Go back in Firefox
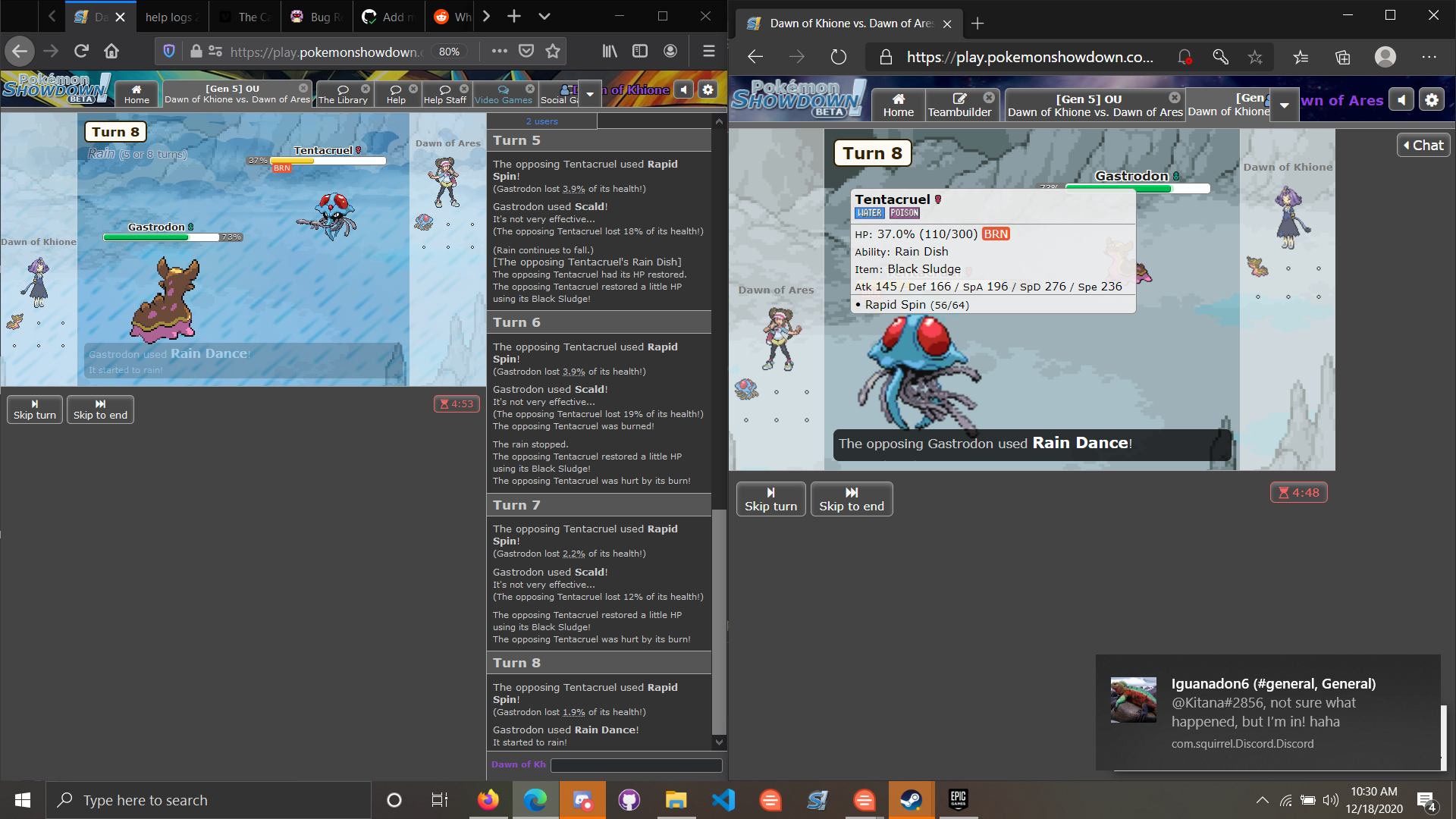This screenshot has width=1456, height=819. [x=20, y=52]
